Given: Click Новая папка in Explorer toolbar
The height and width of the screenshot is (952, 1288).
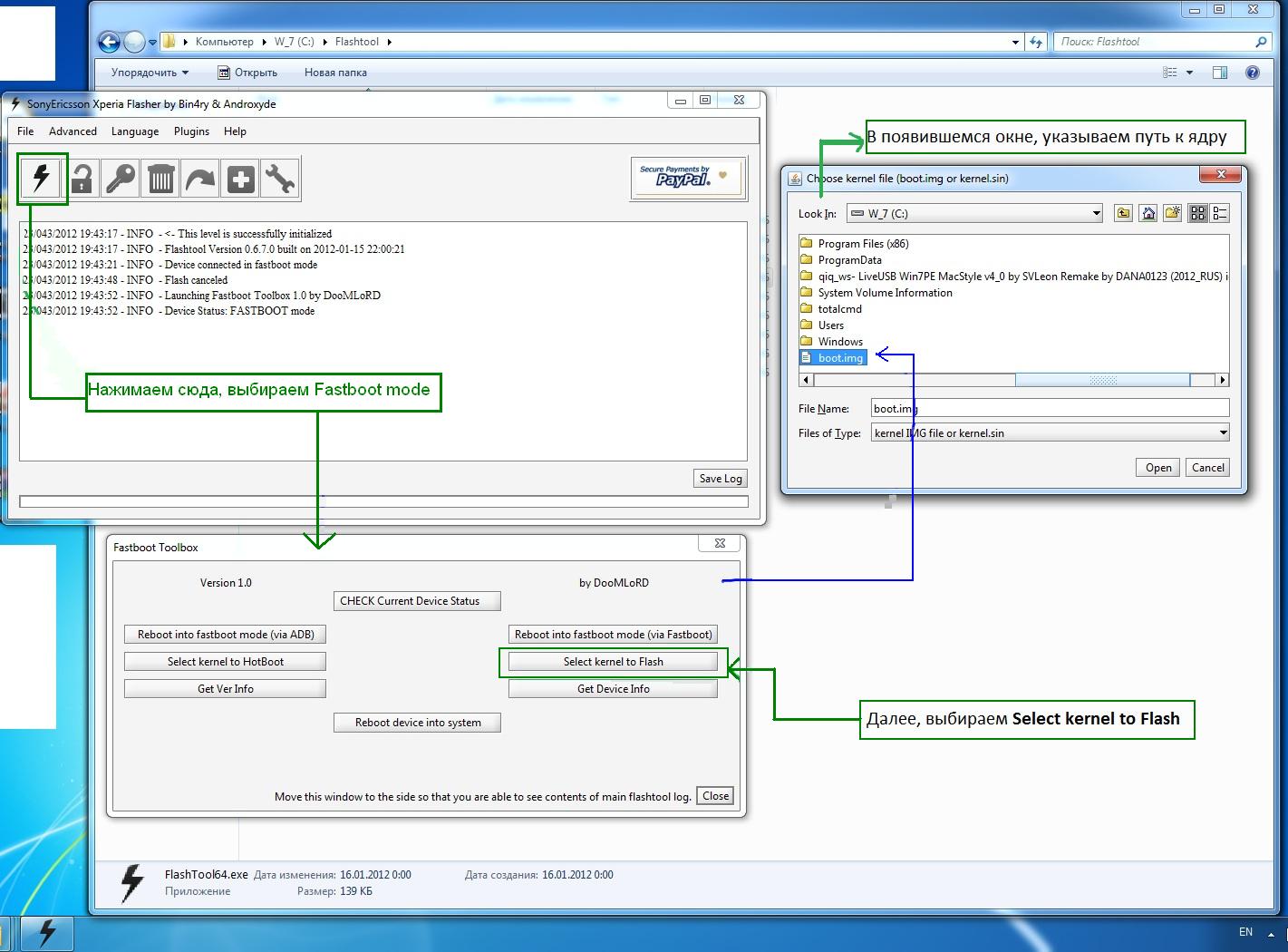Looking at the screenshot, I should 335,73.
